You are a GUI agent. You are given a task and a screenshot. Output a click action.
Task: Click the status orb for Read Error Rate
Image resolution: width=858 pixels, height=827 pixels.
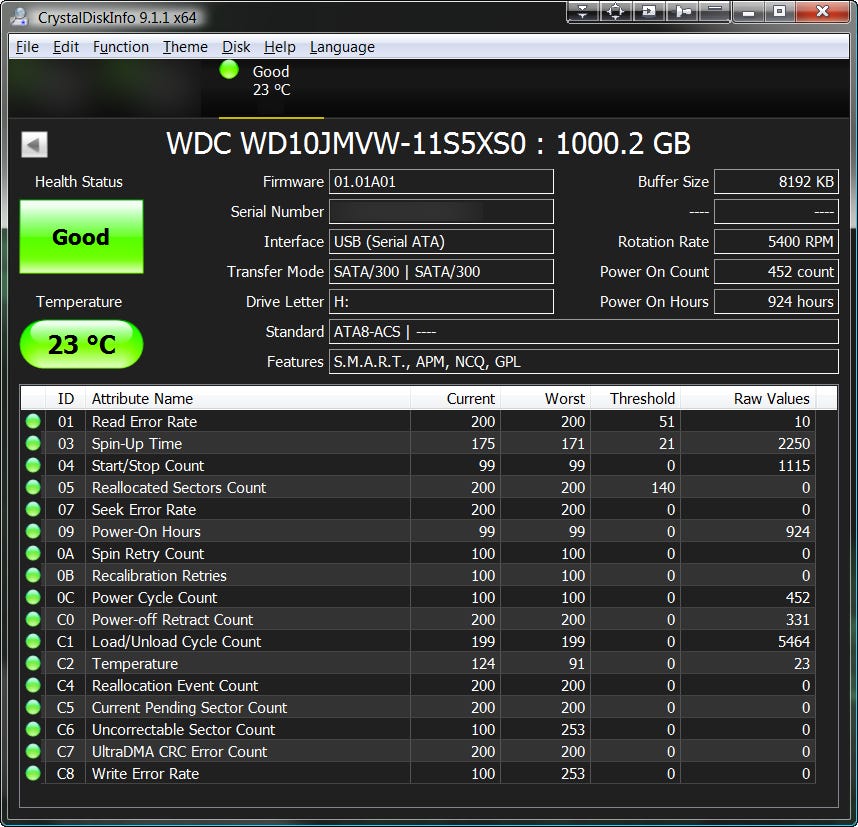[33, 421]
